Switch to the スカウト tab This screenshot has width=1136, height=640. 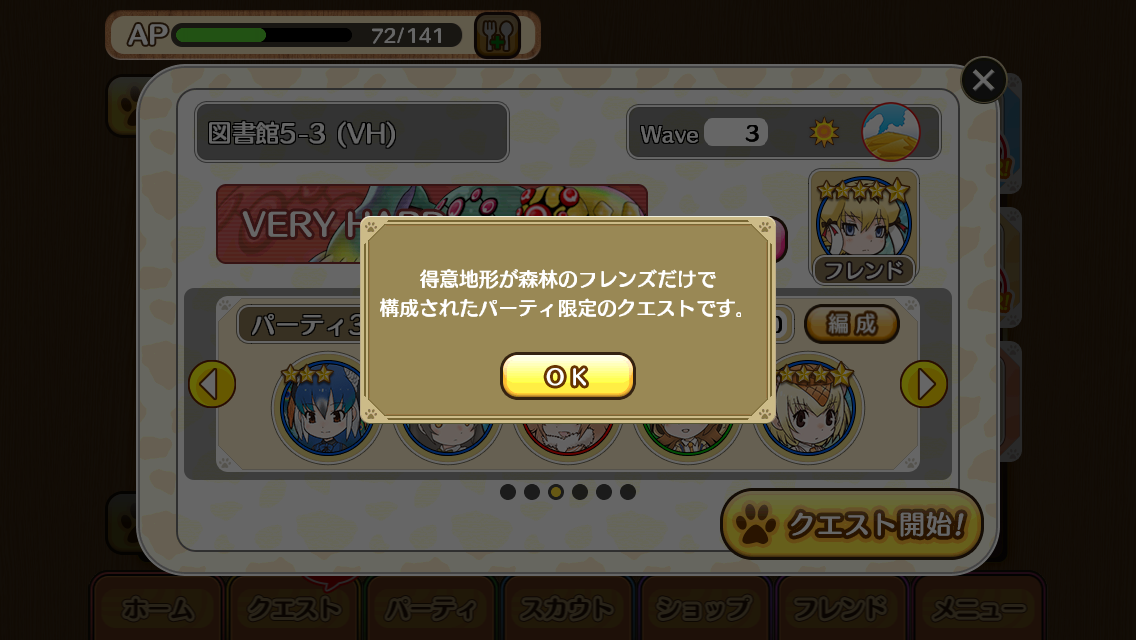[567, 608]
